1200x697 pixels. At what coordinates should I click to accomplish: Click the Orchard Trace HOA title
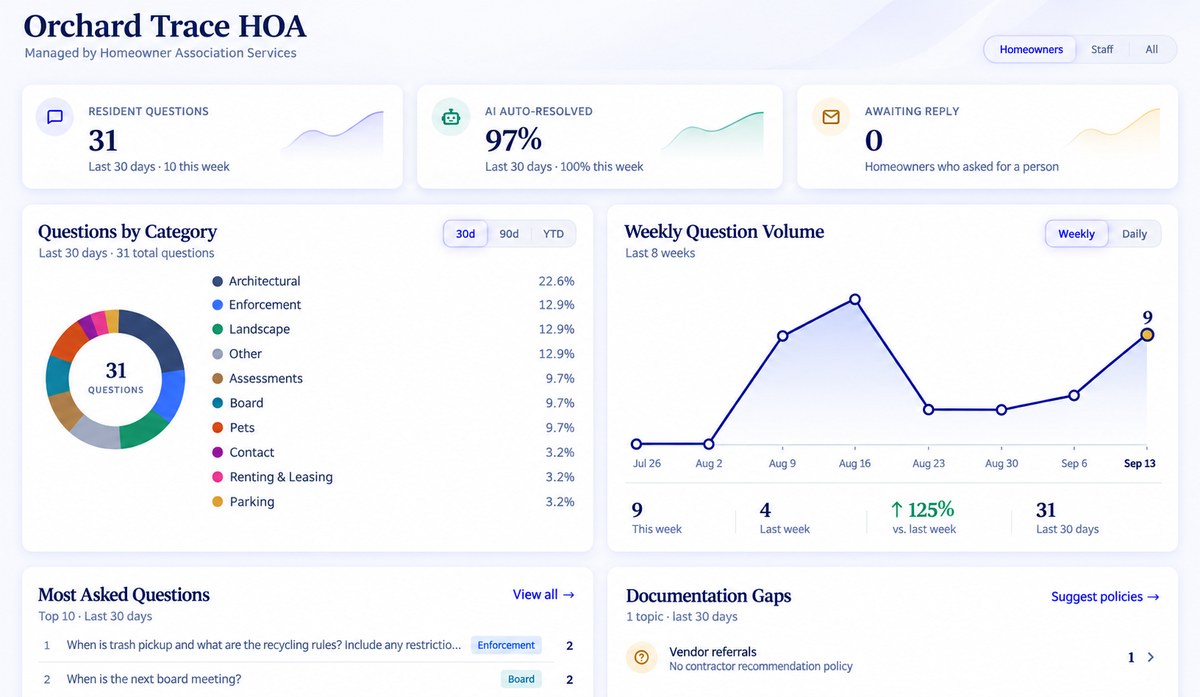pos(165,26)
